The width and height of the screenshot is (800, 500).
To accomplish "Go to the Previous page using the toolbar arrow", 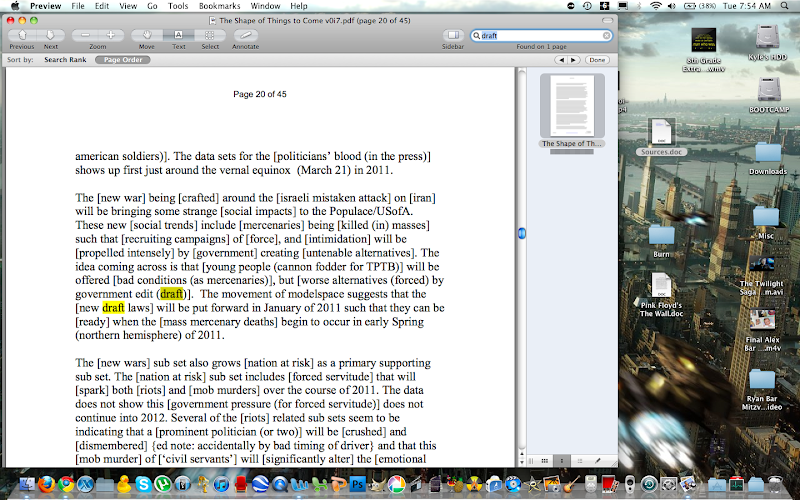I will click(x=22, y=35).
